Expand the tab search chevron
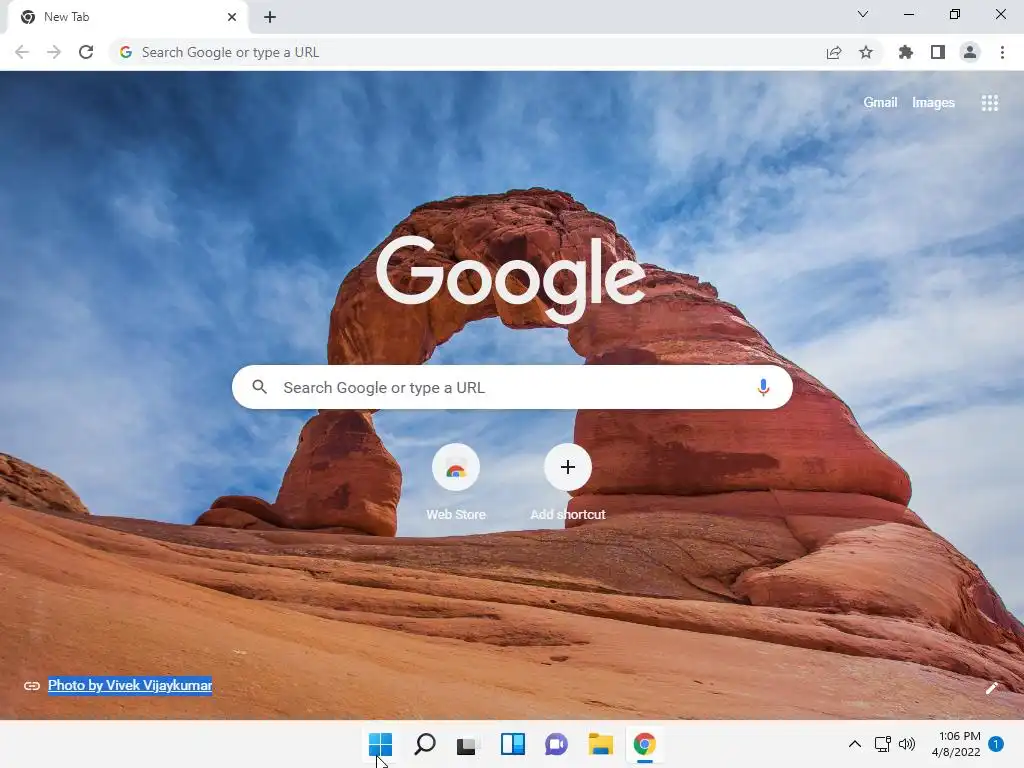 [x=863, y=14]
